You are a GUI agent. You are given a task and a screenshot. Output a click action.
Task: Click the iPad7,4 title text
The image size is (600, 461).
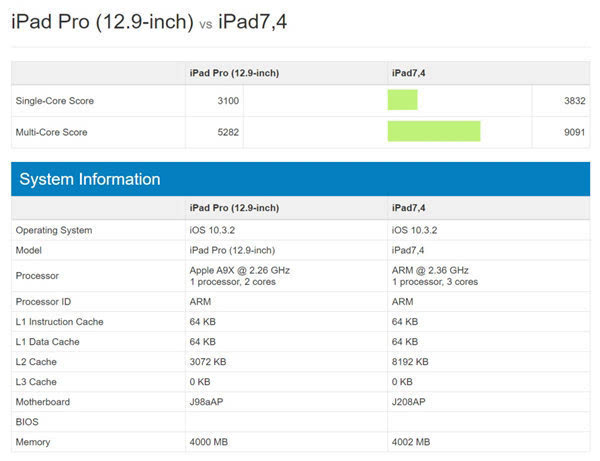(x=253, y=21)
